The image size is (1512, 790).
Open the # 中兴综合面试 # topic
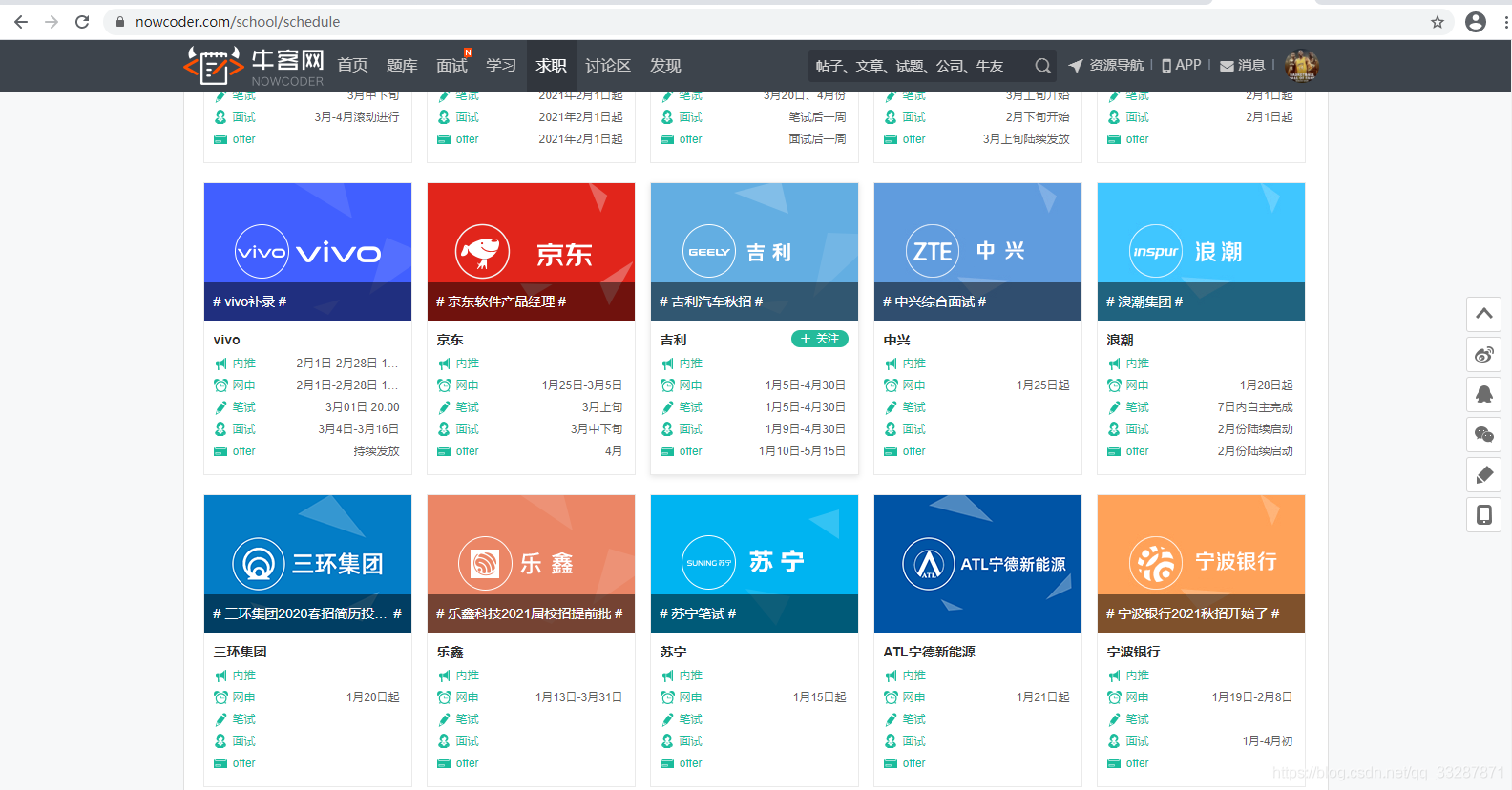point(934,301)
